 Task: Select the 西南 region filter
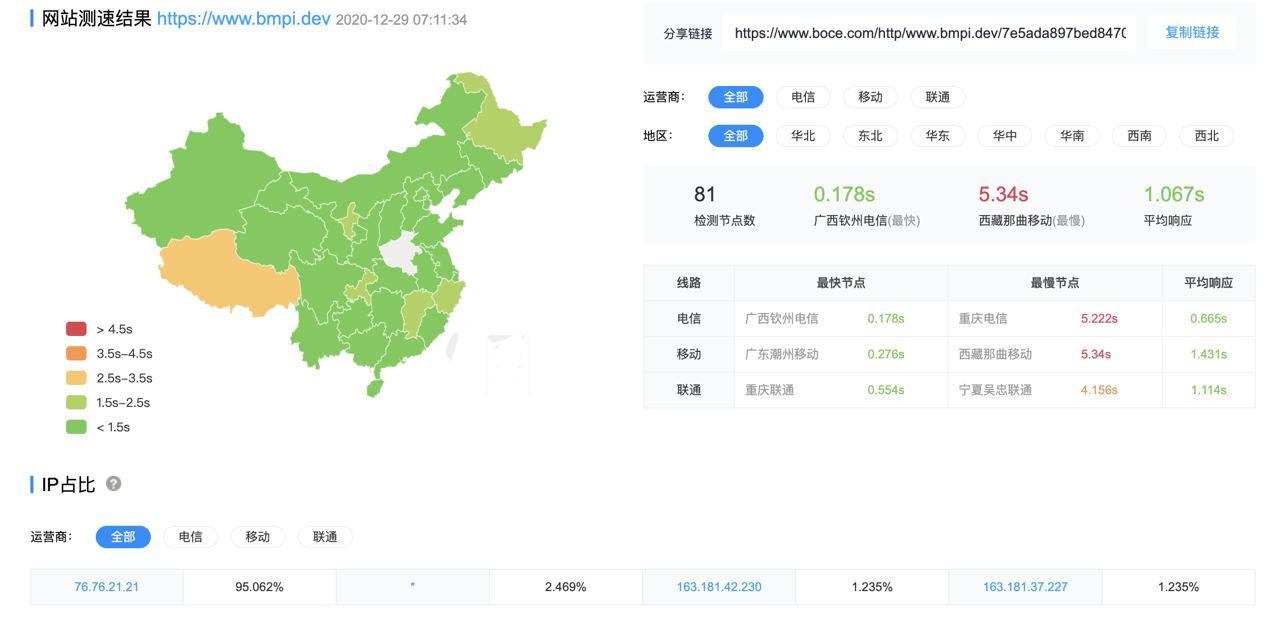(x=1139, y=136)
